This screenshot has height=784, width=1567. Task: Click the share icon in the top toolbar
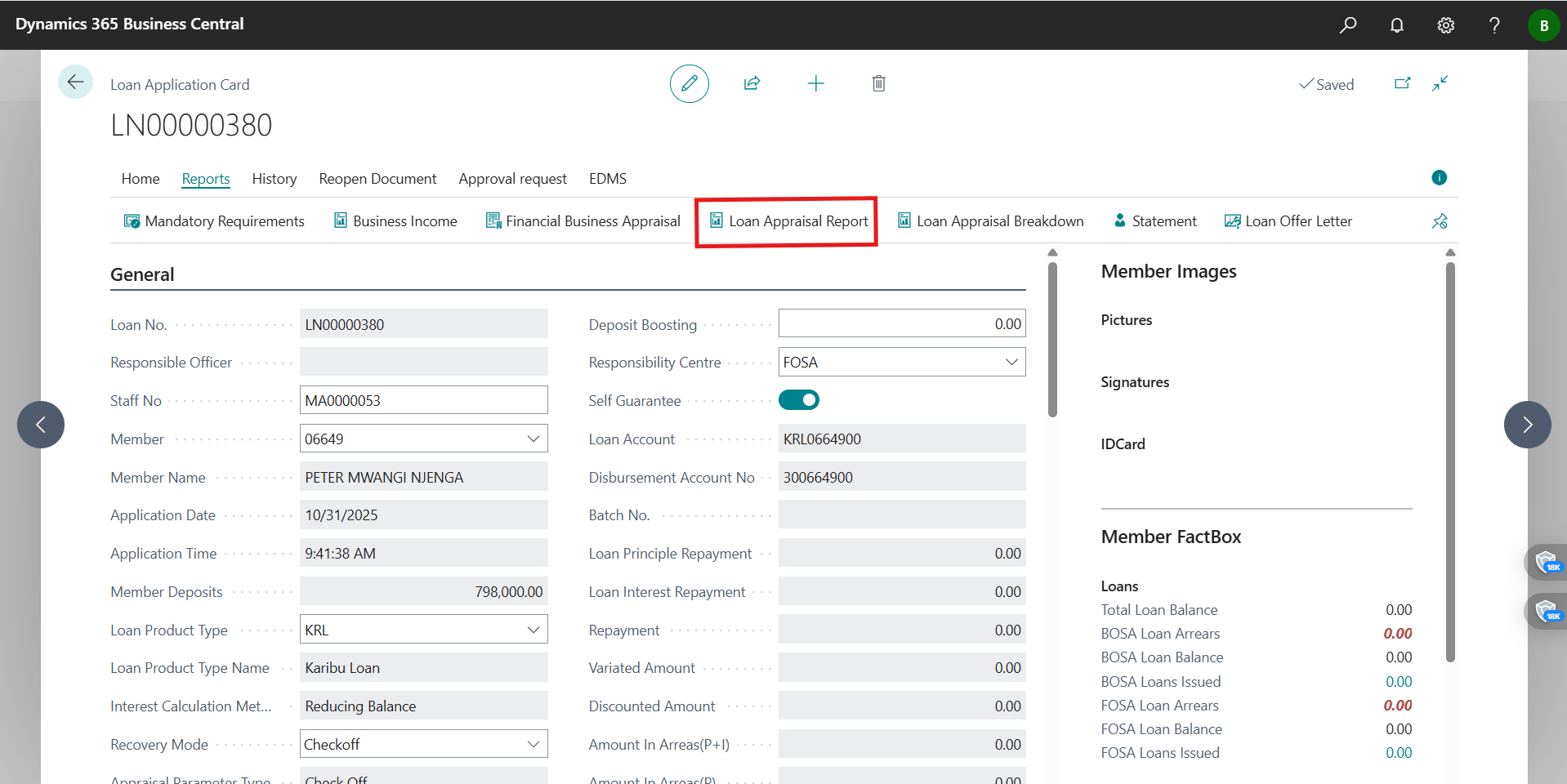click(752, 83)
